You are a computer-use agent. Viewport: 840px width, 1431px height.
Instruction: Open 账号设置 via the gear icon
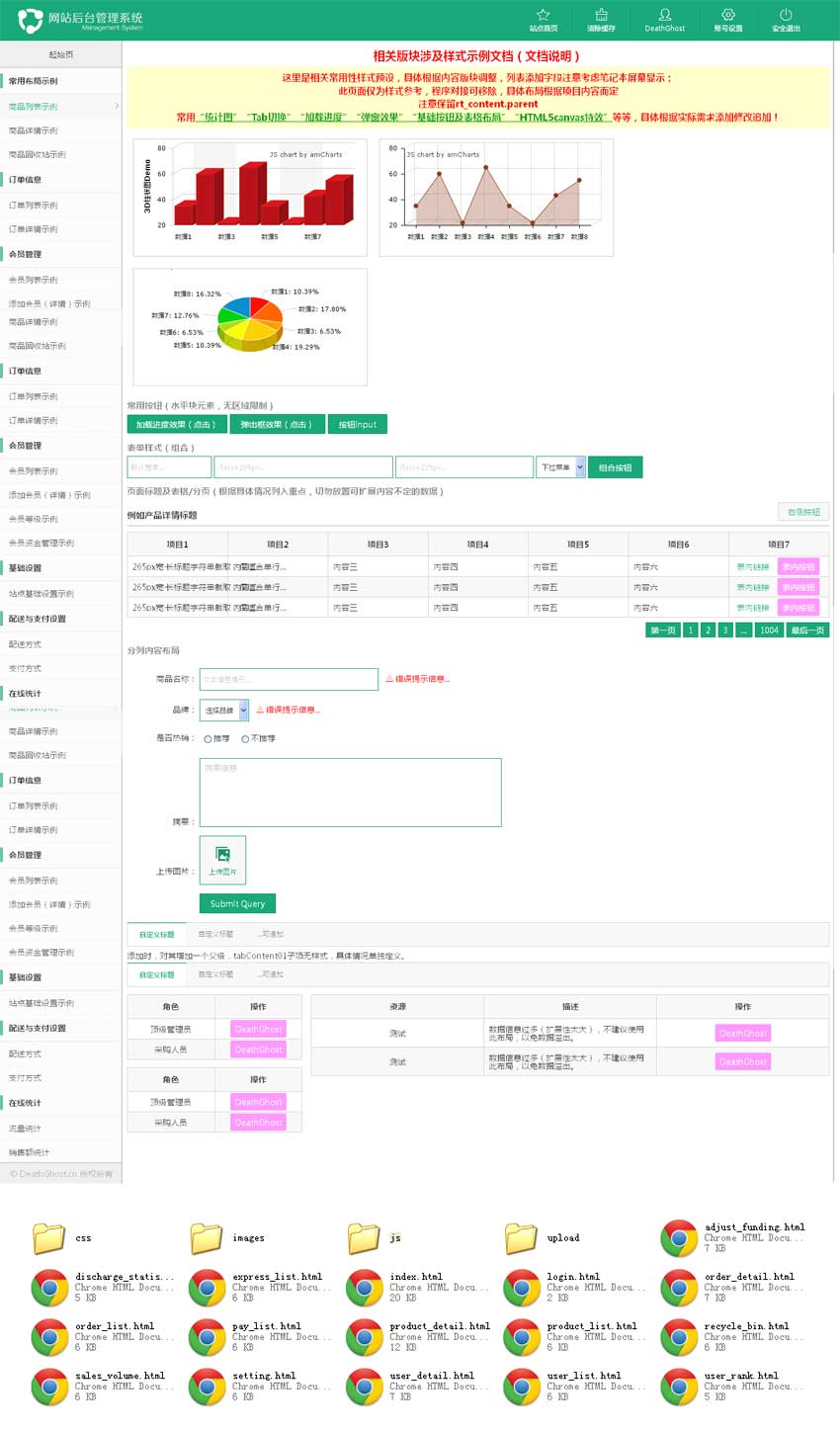point(727,16)
